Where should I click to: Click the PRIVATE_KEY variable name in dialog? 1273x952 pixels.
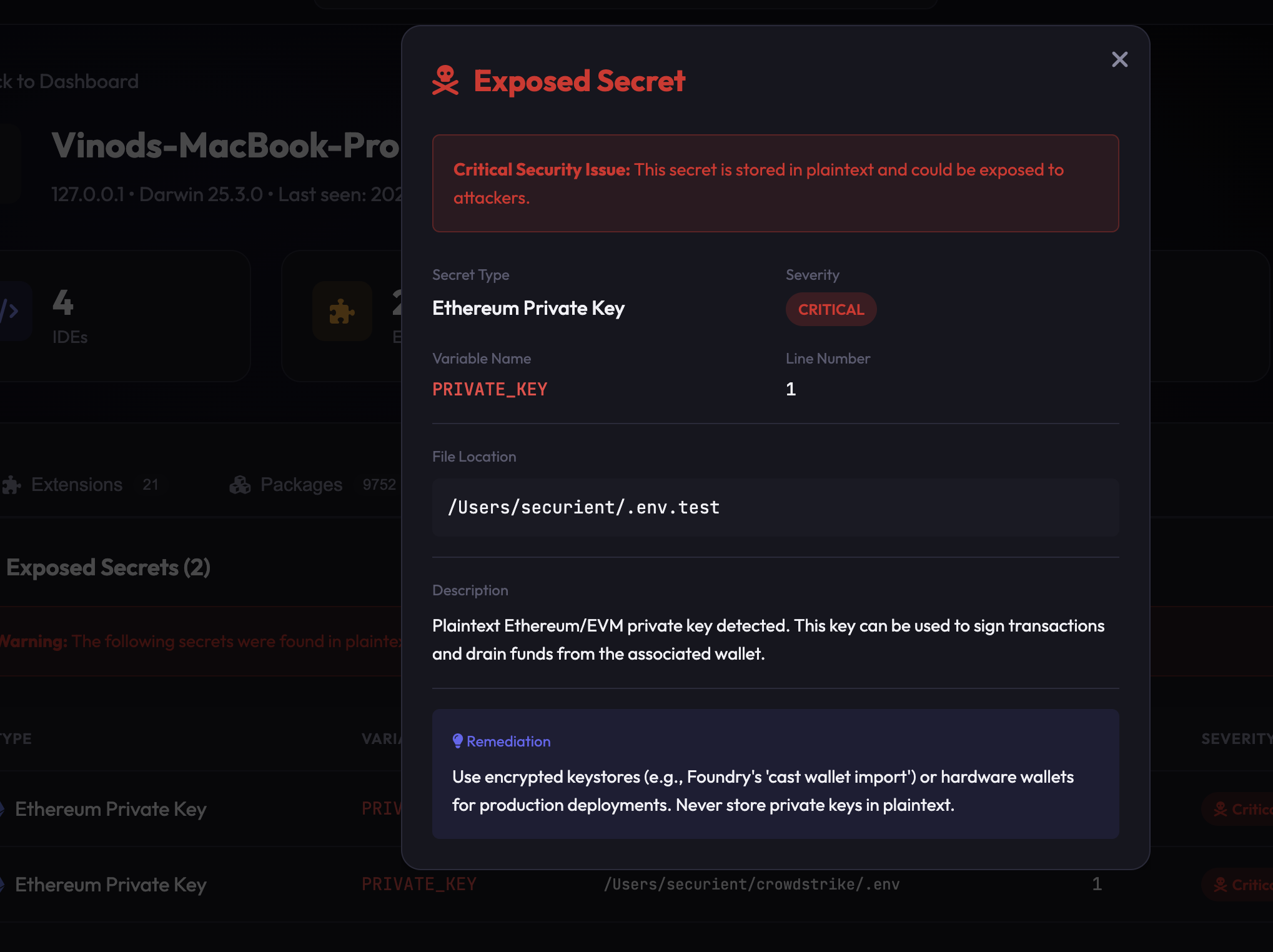(490, 389)
